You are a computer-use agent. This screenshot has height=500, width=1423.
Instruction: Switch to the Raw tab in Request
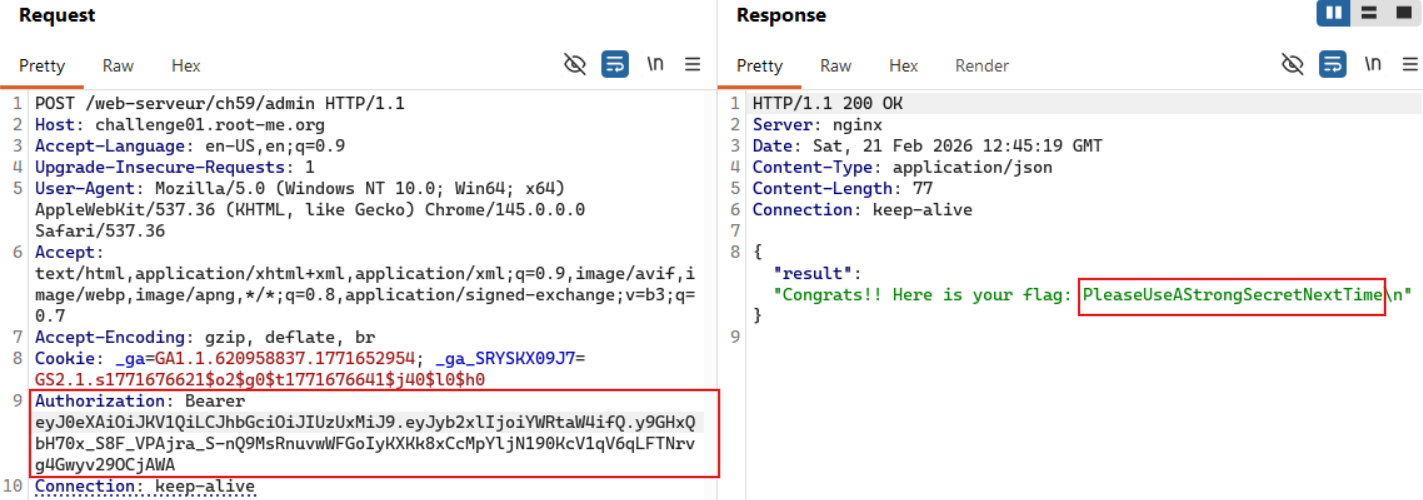[118, 66]
